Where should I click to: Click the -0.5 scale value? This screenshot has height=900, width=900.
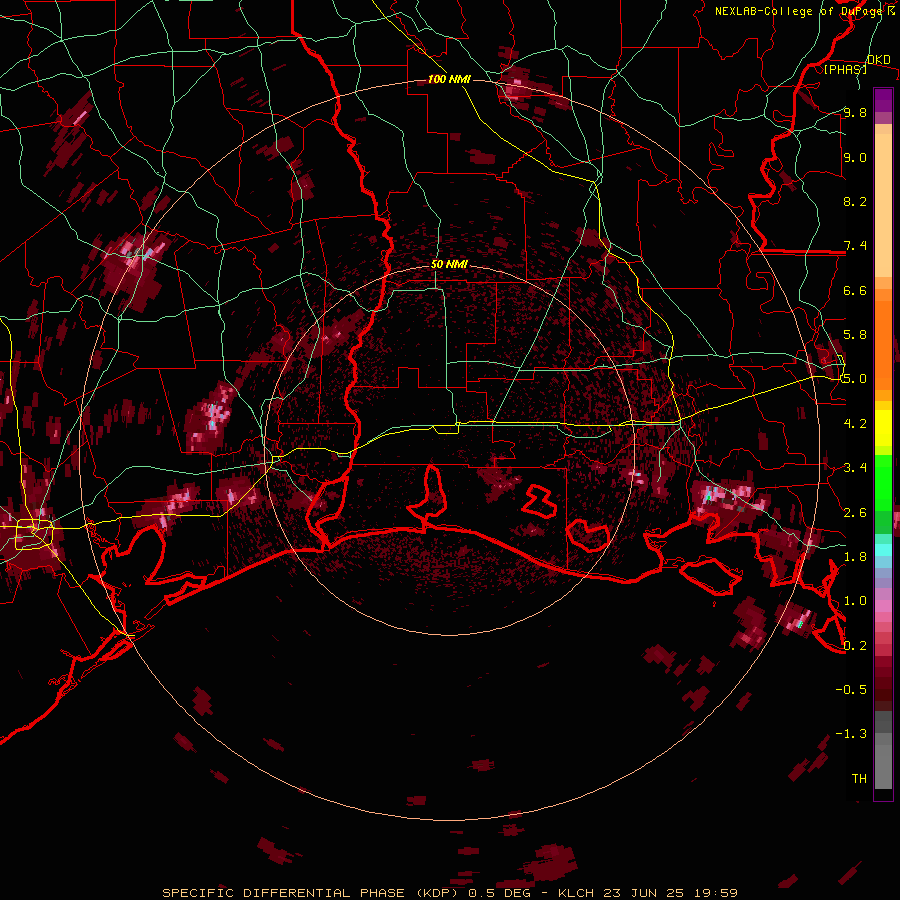[x=851, y=690]
